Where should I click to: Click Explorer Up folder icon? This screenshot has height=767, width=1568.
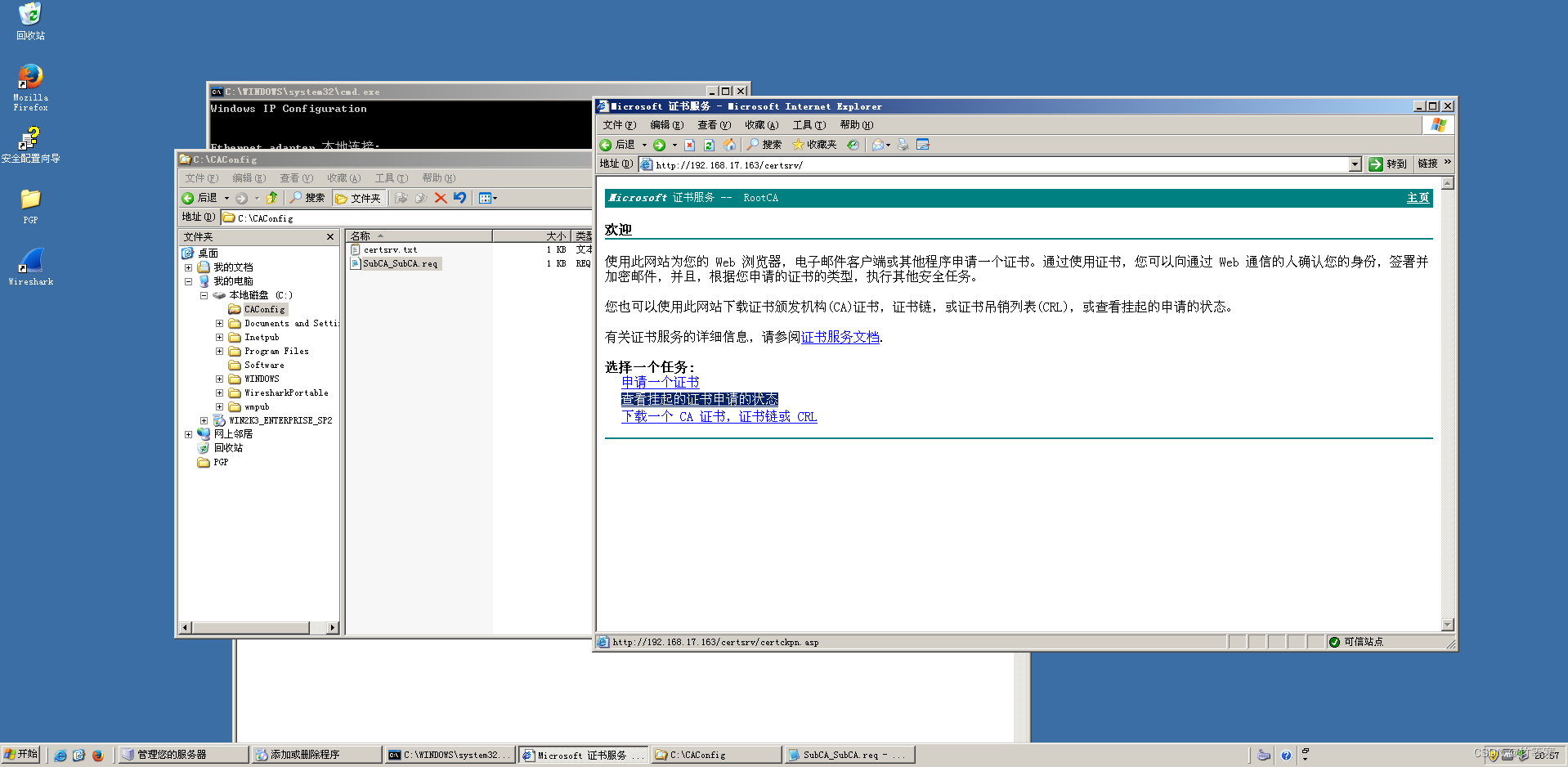coord(271,198)
